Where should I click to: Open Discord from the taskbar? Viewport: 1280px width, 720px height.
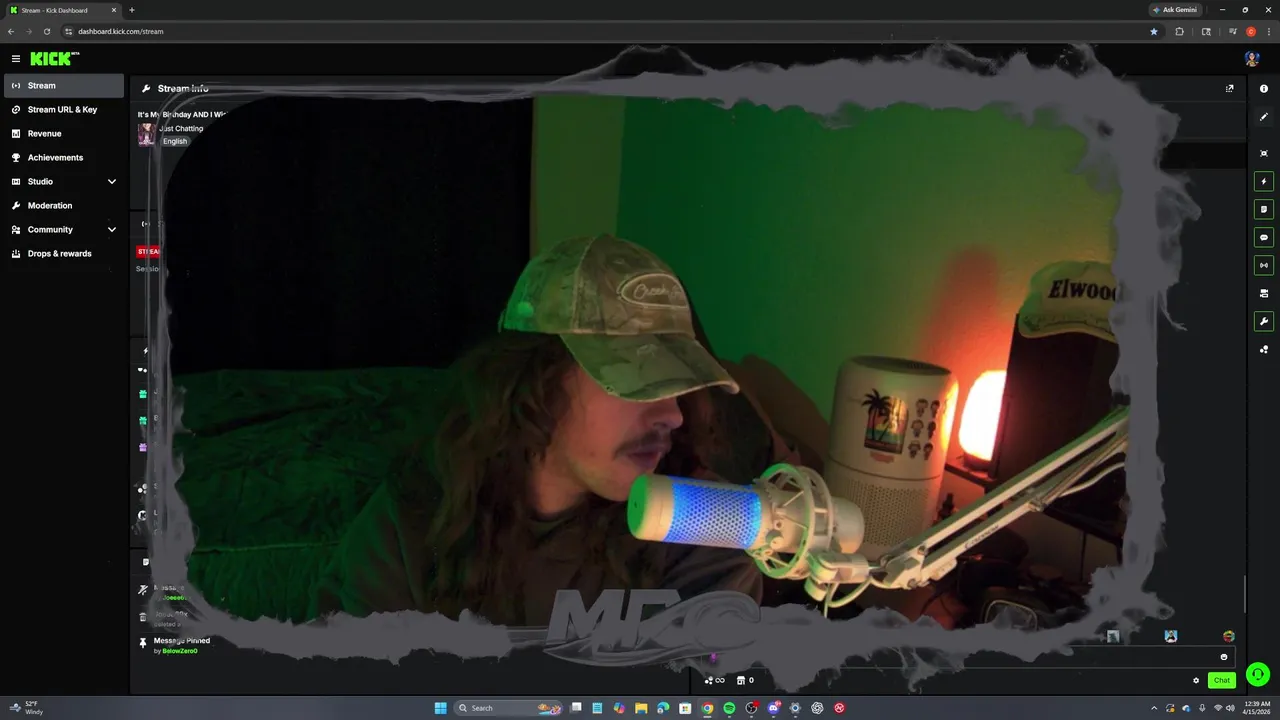(773, 708)
